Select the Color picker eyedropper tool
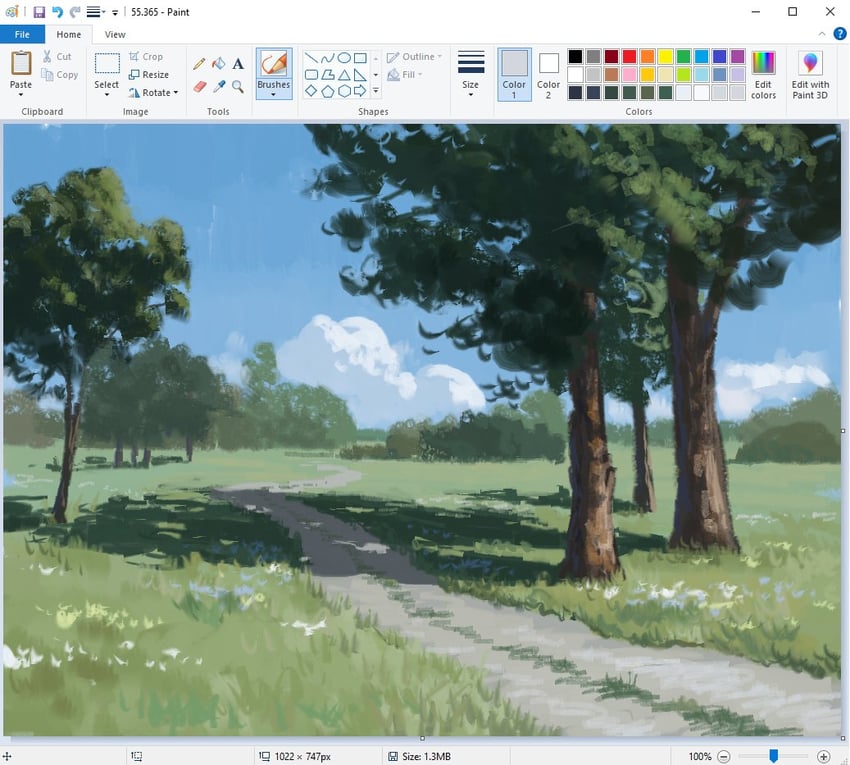The width and height of the screenshot is (850, 765). (219, 86)
